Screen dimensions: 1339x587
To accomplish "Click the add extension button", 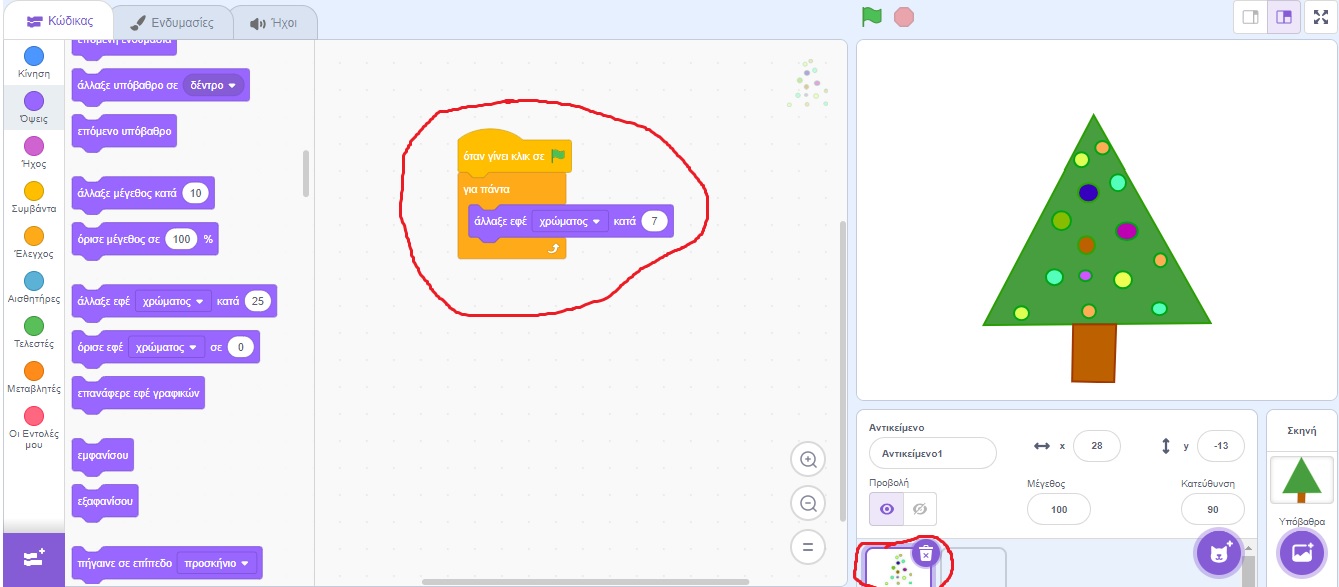I will 34,559.
